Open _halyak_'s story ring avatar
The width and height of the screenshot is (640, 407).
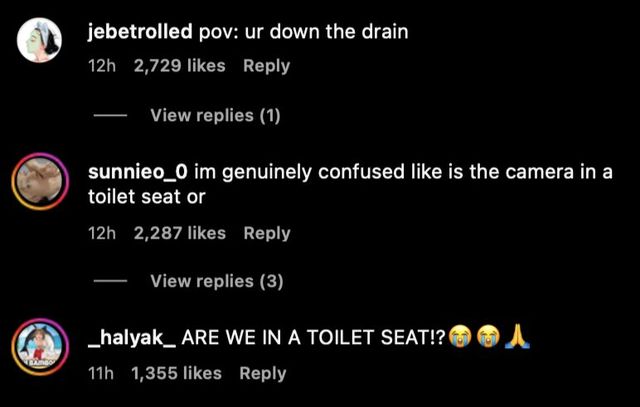point(40,347)
